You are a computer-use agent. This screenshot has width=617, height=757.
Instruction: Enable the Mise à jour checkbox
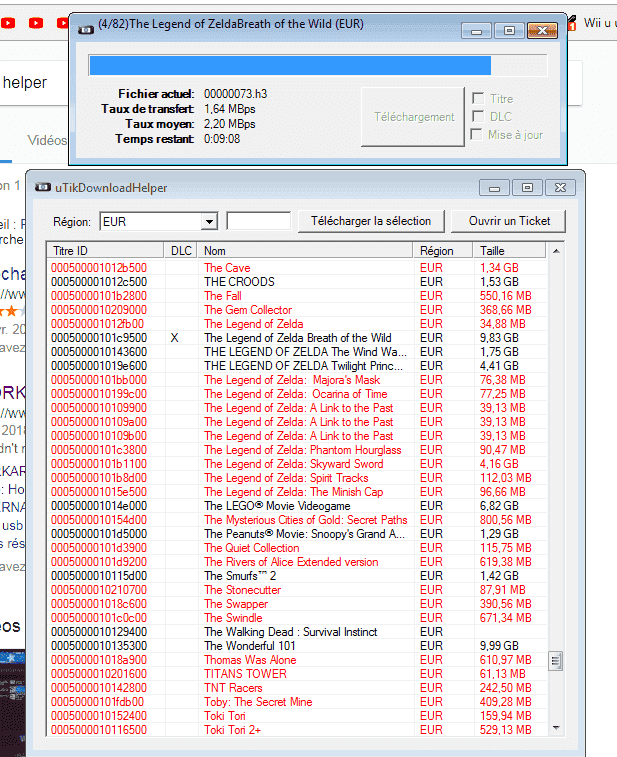pos(477,134)
